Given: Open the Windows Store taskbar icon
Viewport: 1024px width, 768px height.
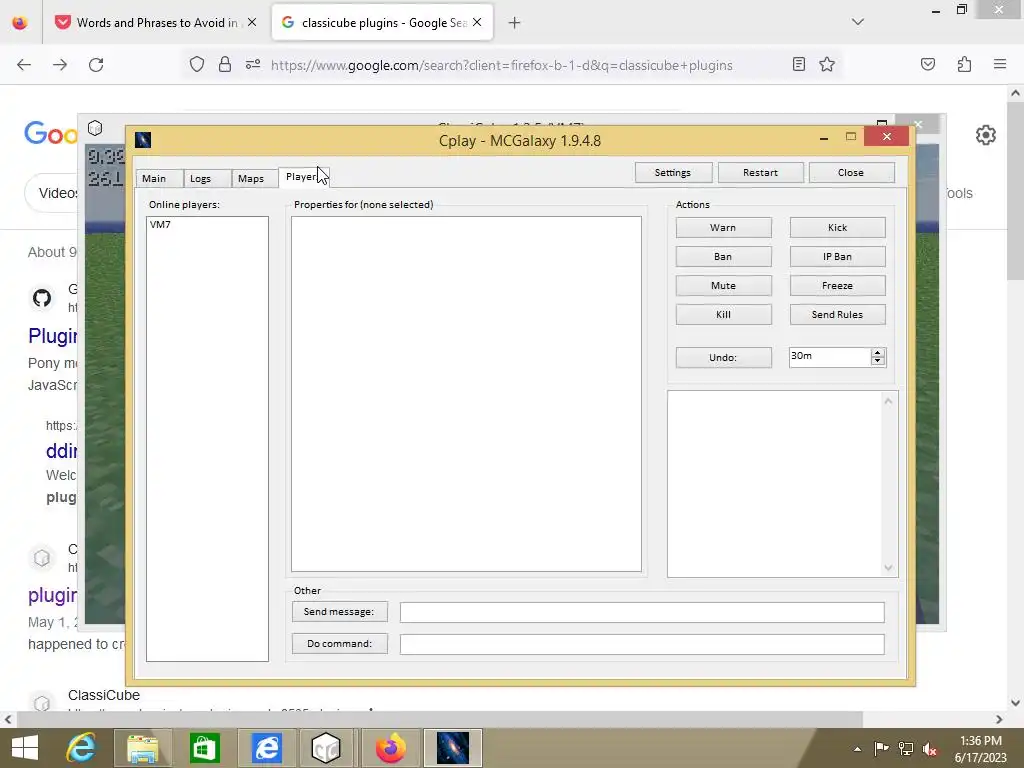Looking at the screenshot, I should [204, 748].
